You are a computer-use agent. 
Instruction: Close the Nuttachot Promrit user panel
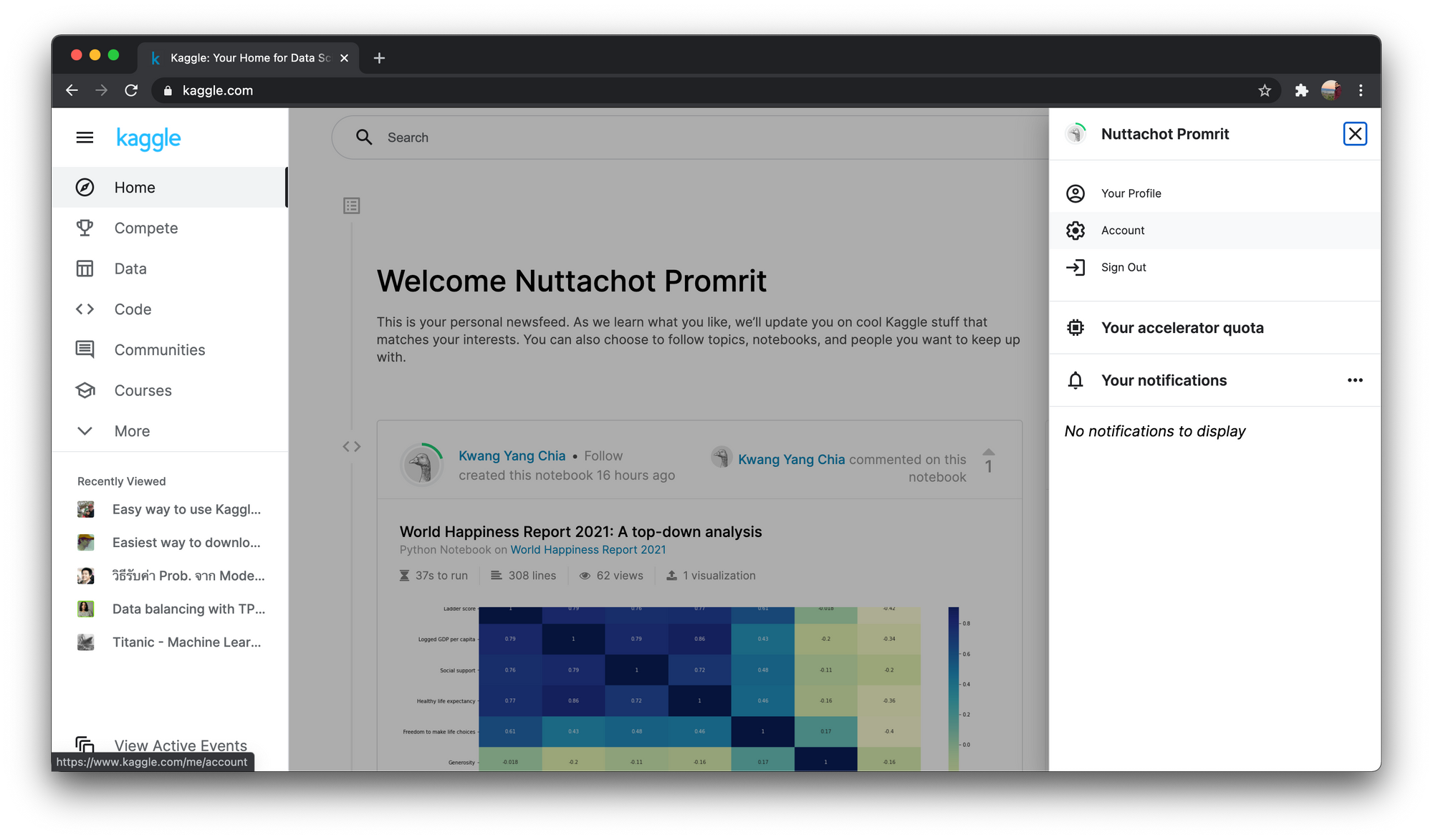1355,134
